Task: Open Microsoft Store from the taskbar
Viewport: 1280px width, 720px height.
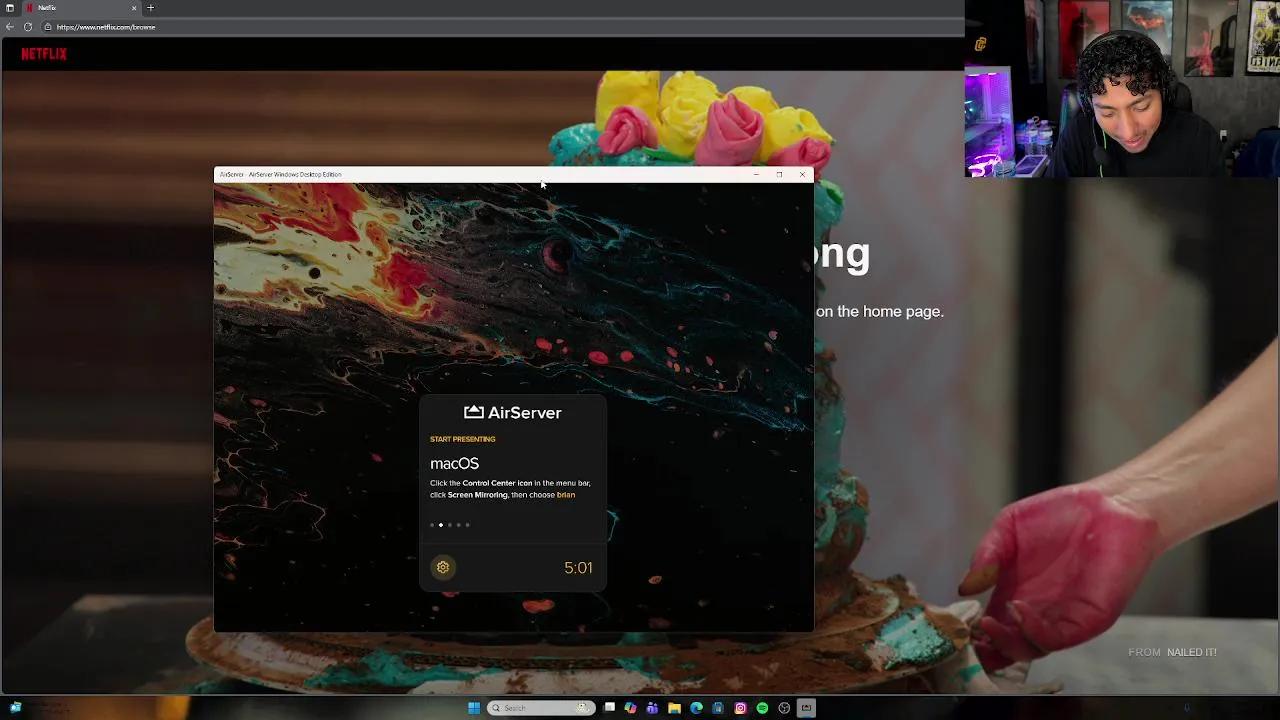Action: (718, 708)
